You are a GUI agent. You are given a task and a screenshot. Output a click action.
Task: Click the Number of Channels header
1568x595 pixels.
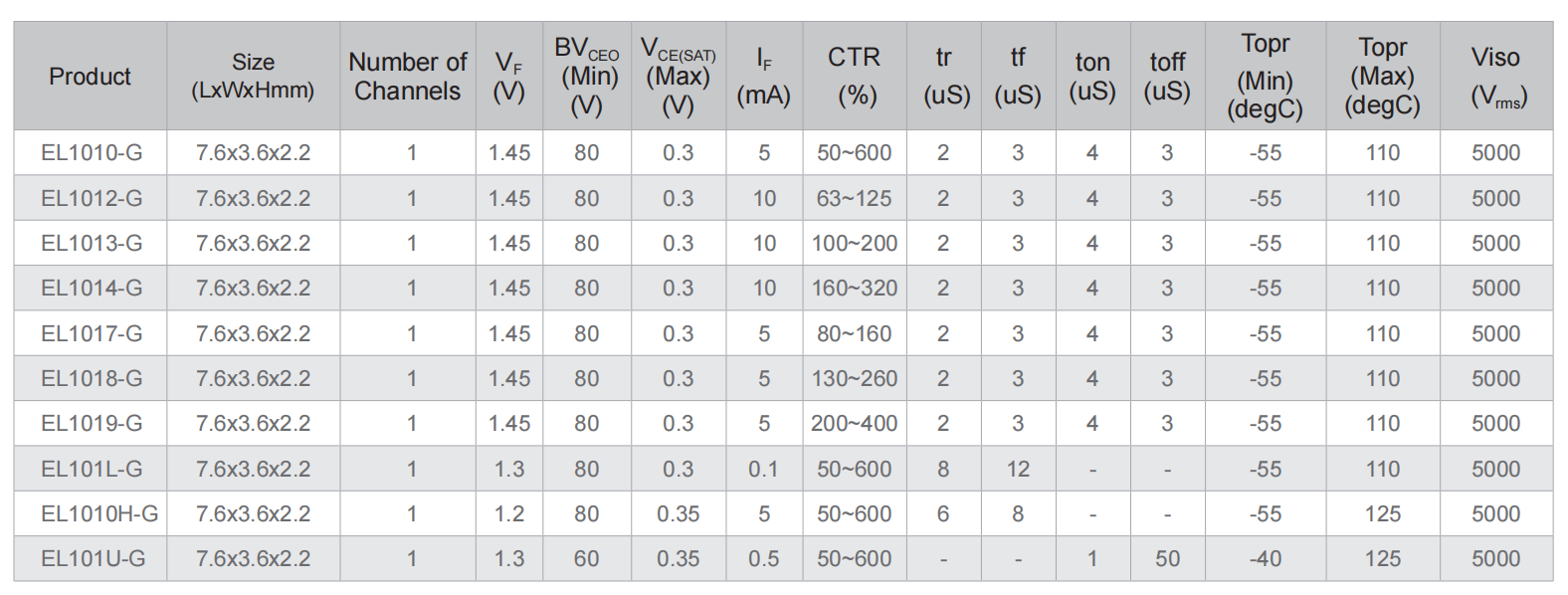tap(408, 76)
